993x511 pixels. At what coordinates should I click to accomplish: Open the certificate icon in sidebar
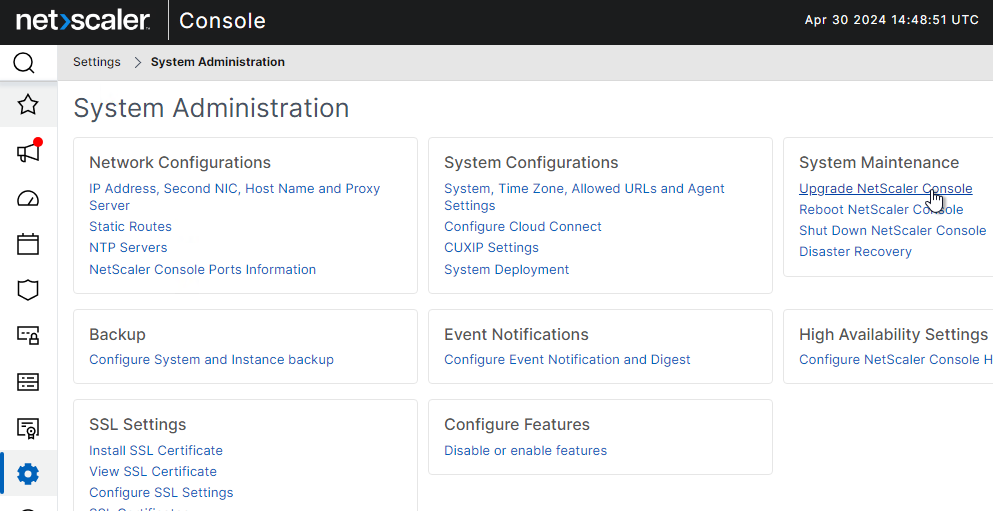(x=28, y=429)
